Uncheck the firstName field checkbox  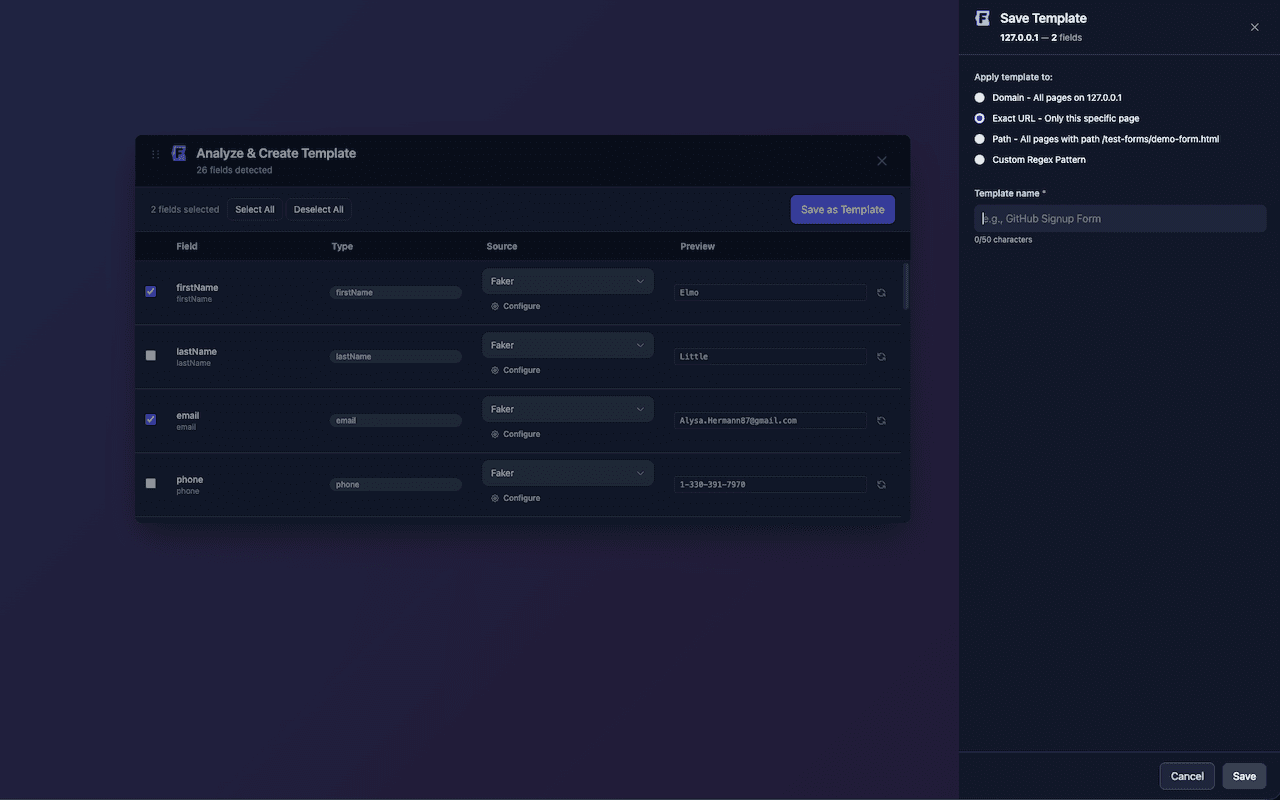tap(149, 291)
